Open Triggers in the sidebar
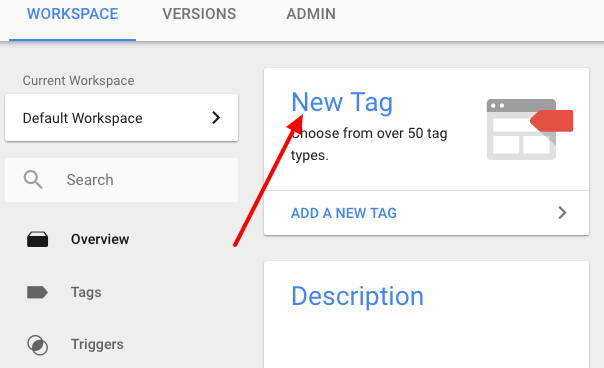604x368 pixels. coord(97,344)
